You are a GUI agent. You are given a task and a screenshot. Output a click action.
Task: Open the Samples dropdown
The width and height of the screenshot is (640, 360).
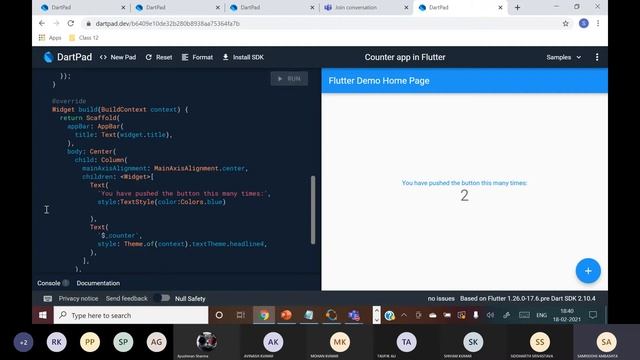[x=563, y=57]
